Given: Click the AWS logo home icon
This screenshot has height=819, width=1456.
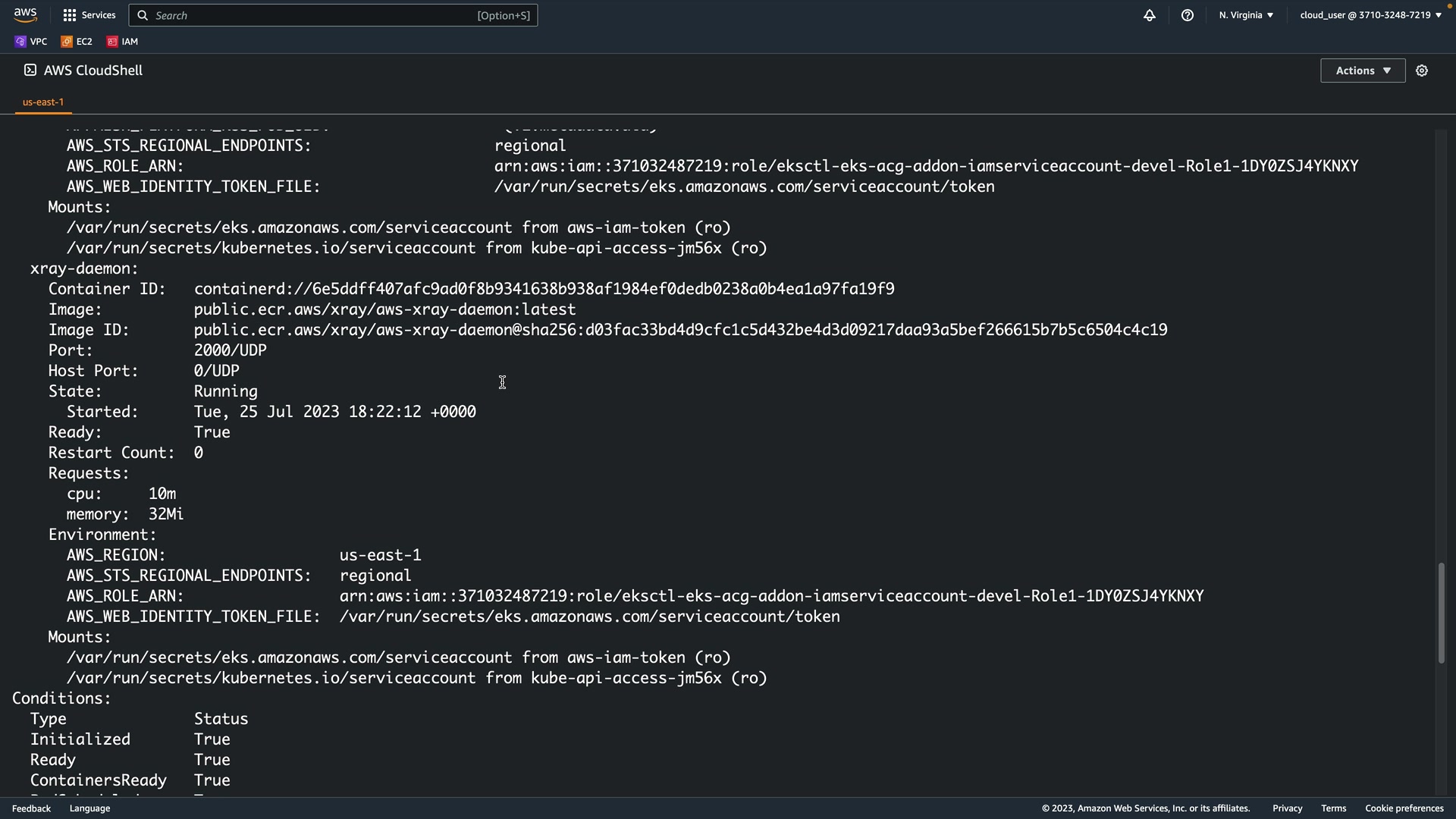Looking at the screenshot, I should coord(25,14).
